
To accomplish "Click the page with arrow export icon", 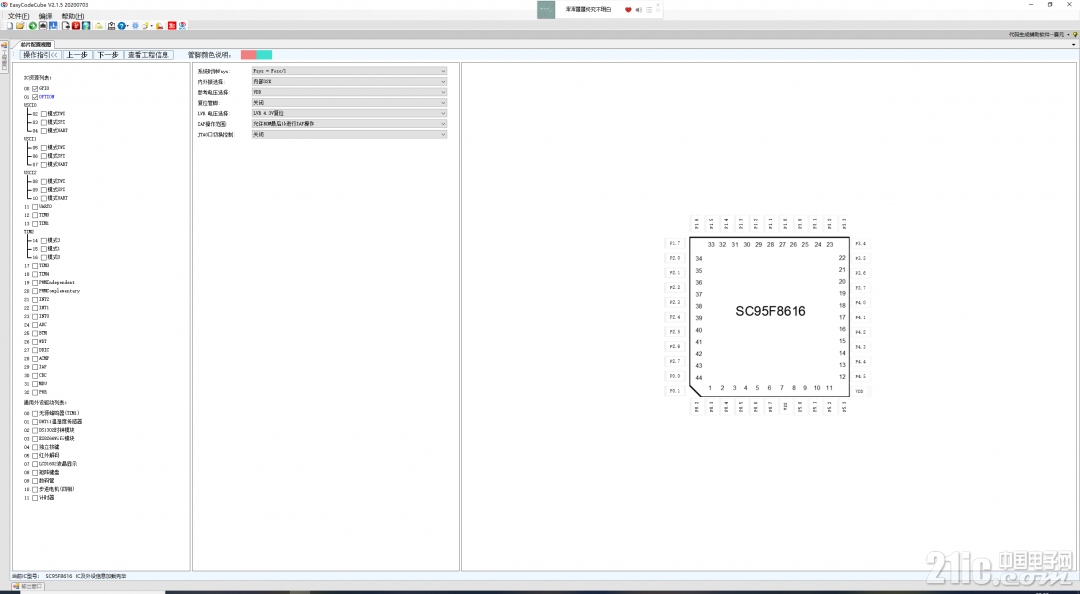I will click(66, 25).
